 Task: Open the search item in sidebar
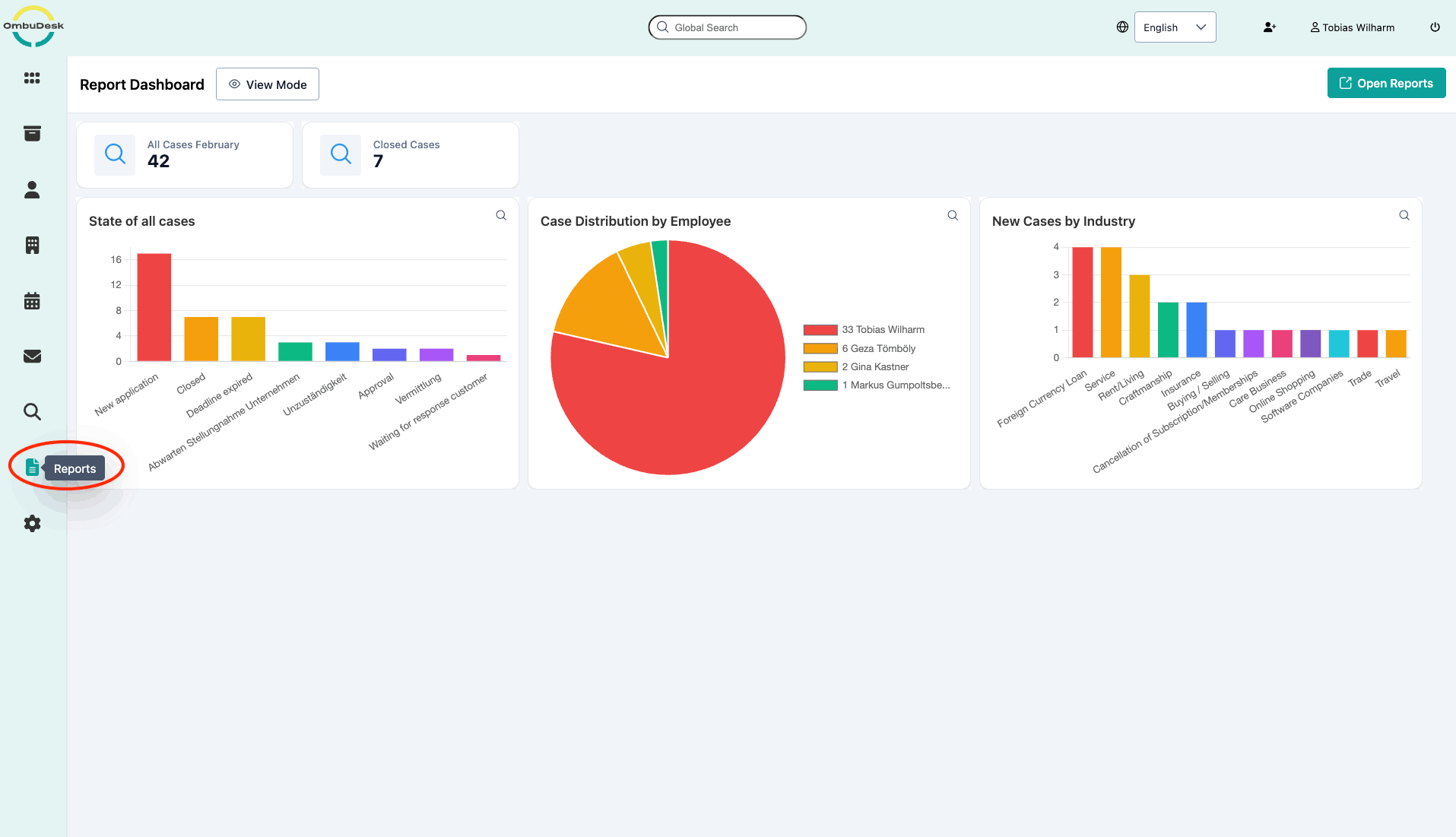(x=32, y=412)
